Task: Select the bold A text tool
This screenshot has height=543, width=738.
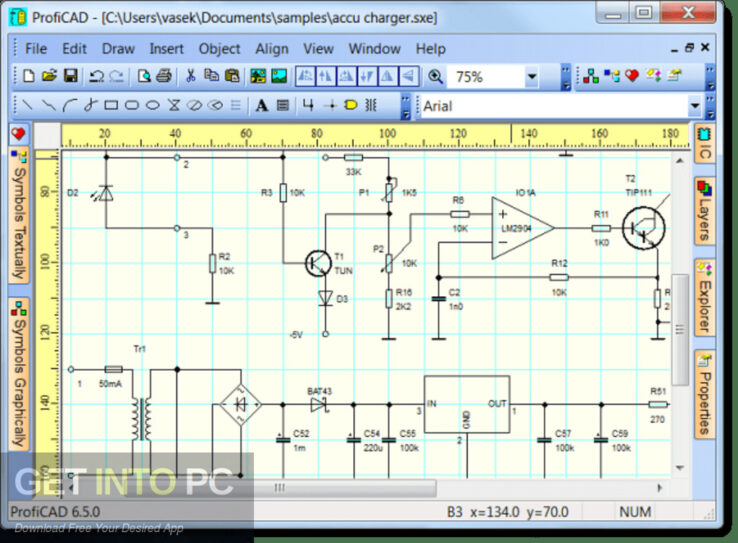Action: pos(262,105)
